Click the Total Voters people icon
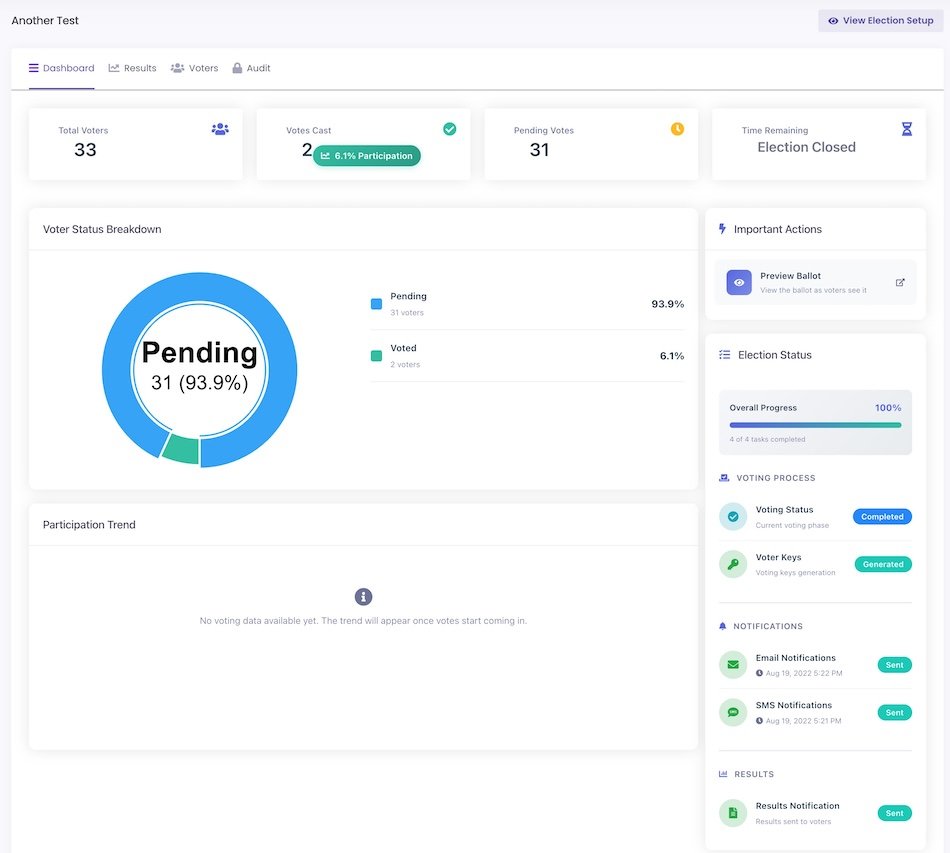This screenshot has height=853, width=950. coord(220,129)
